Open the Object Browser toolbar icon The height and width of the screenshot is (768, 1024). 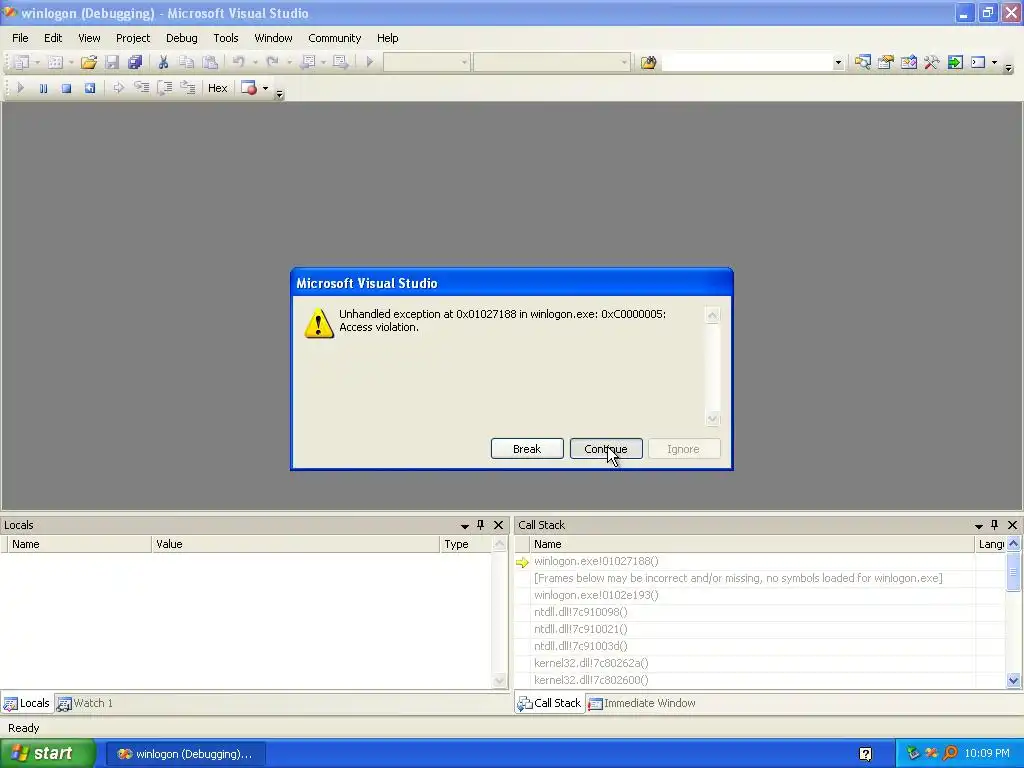[x=908, y=63]
